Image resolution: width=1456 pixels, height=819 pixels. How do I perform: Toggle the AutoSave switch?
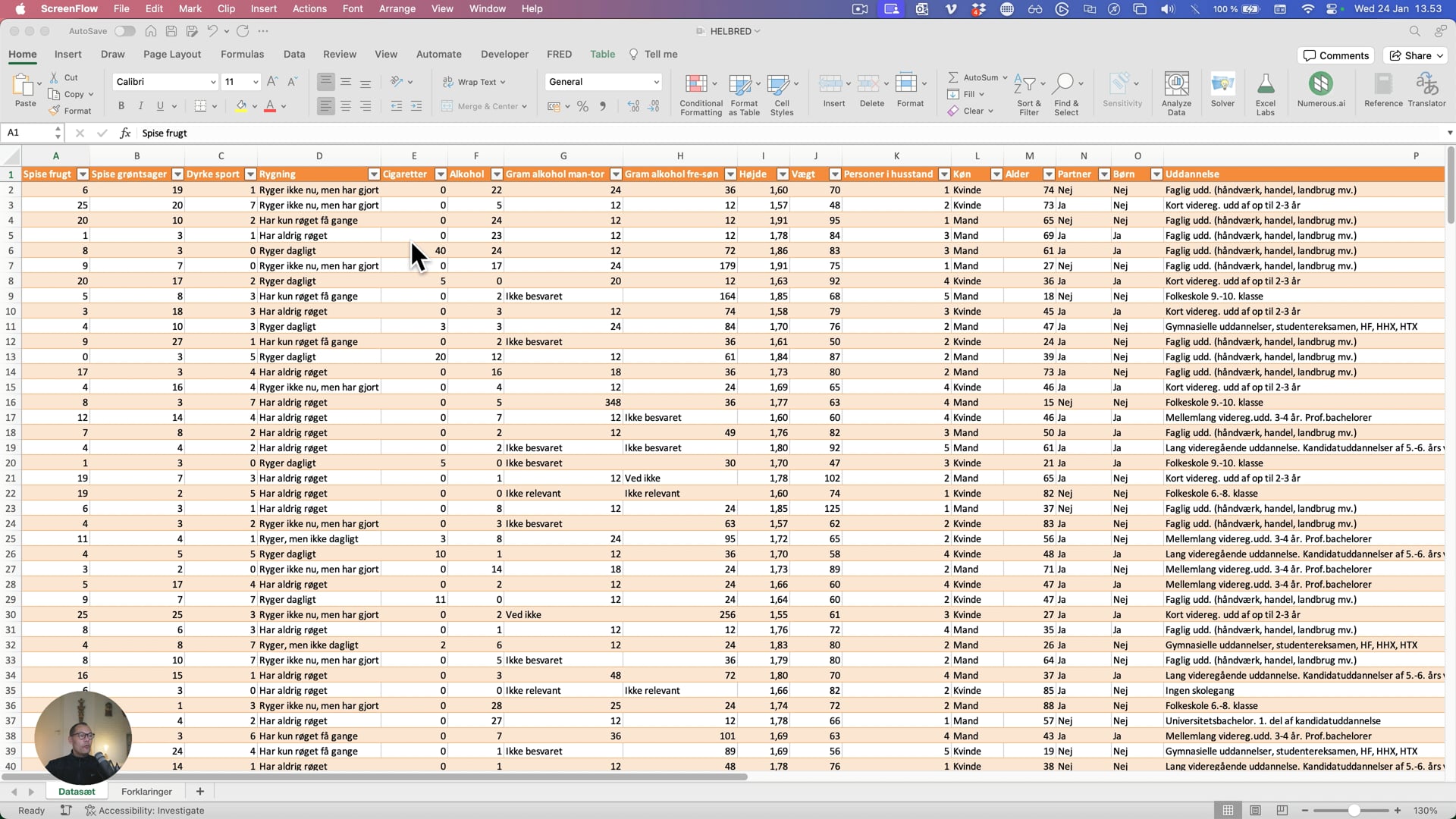coord(125,31)
